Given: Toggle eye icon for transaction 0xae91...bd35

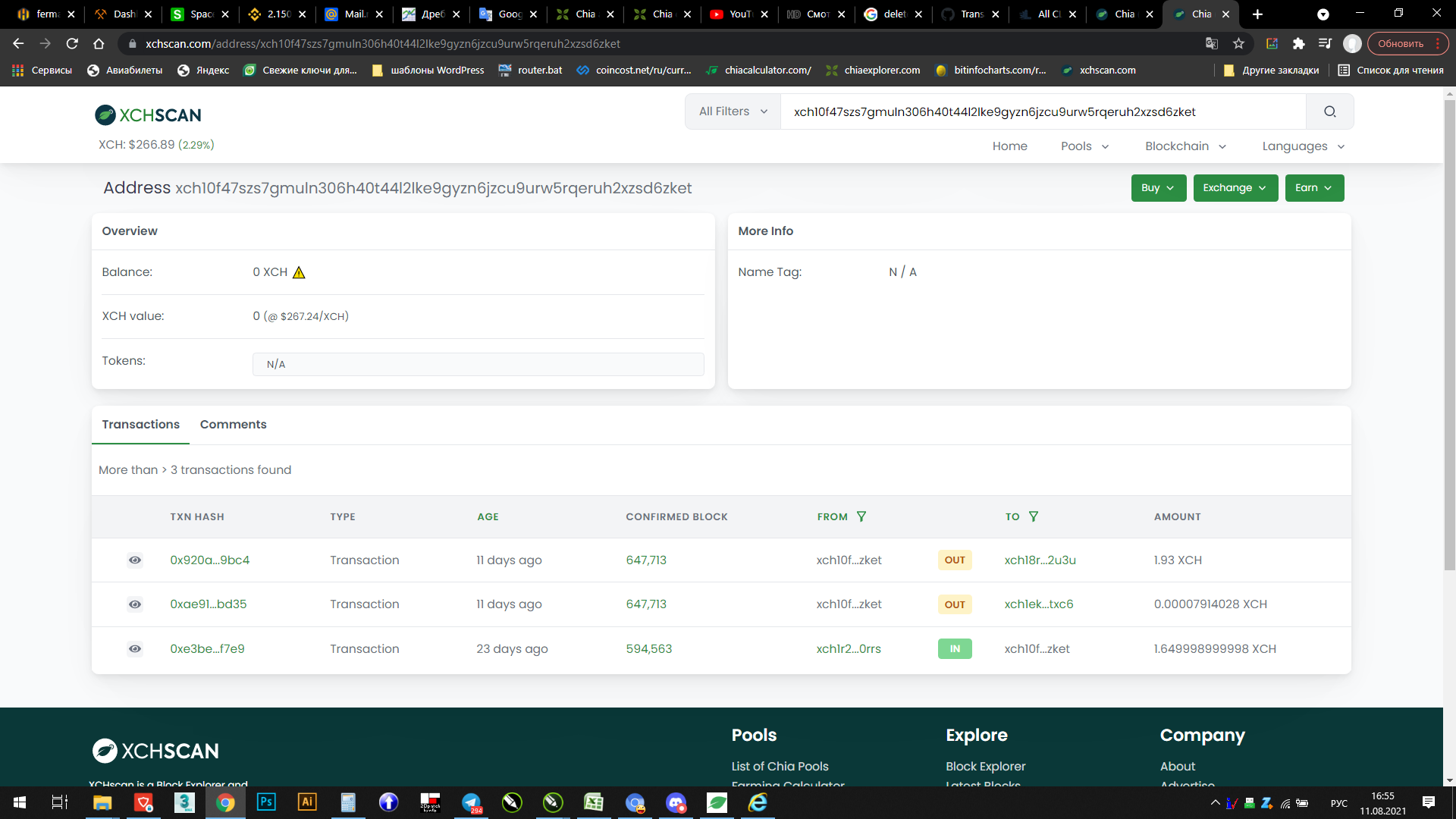Looking at the screenshot, I should pyautogui.click(x=135, y=604).
